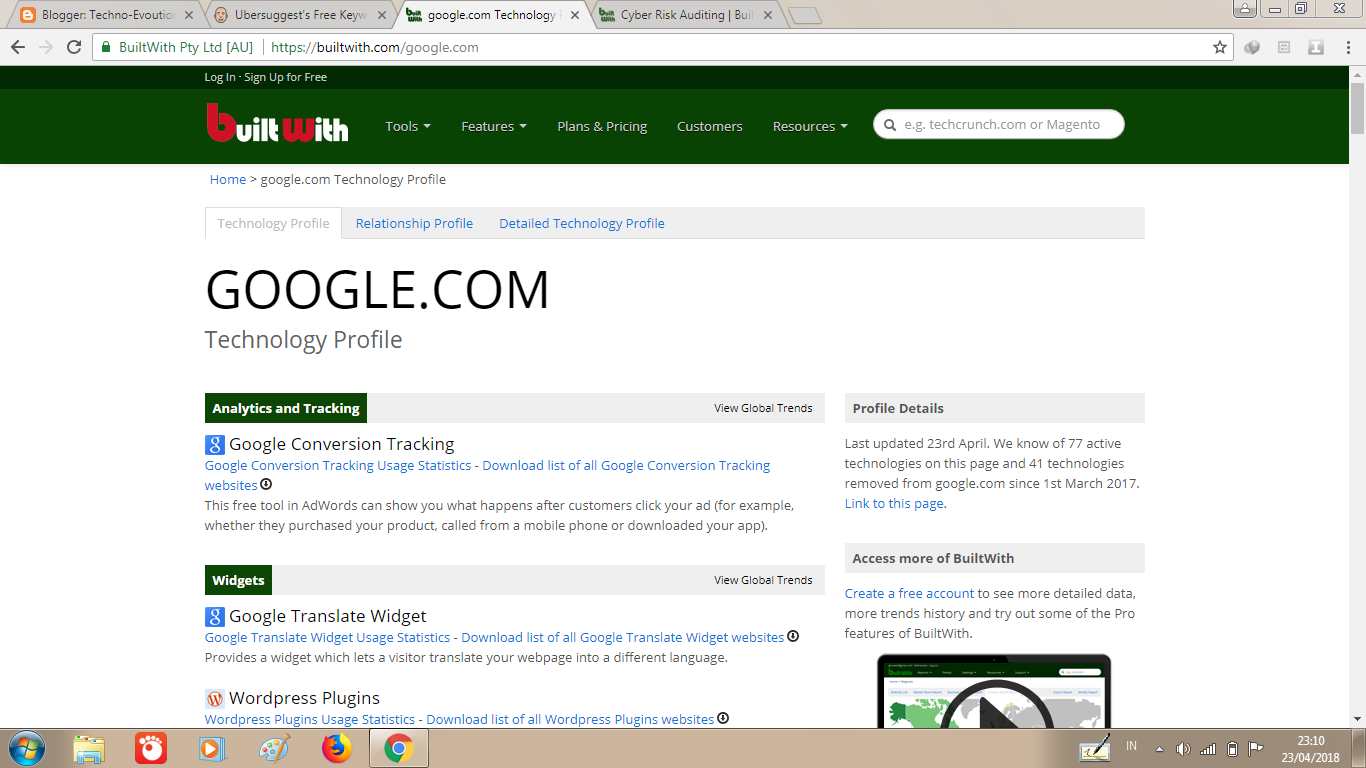Click the BuiltWith search input field
The height and width of the screenshot is (768, 1366).
pyautogui.click(x=998, y=124)
